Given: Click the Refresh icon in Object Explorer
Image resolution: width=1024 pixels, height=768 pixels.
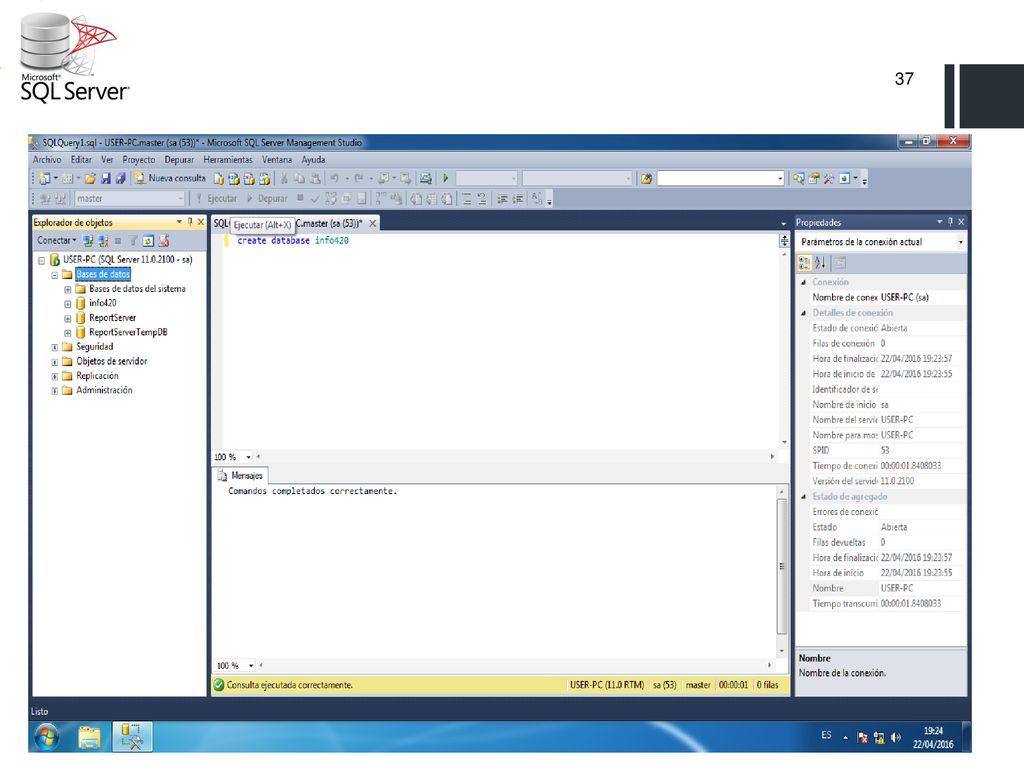Looking at the screenshot, I should click(148, 241).
